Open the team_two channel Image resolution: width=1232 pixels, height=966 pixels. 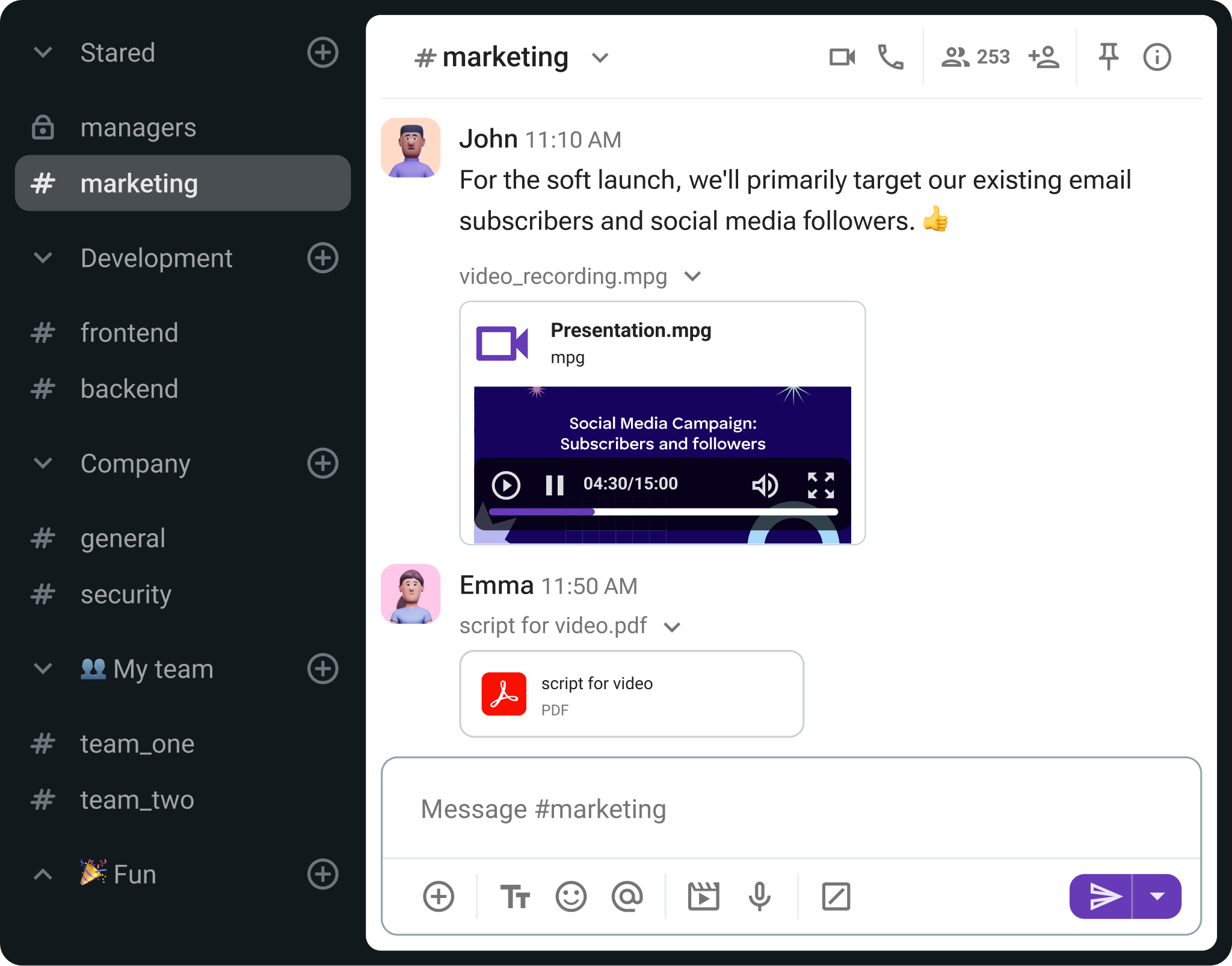click(x=183, y=800)
